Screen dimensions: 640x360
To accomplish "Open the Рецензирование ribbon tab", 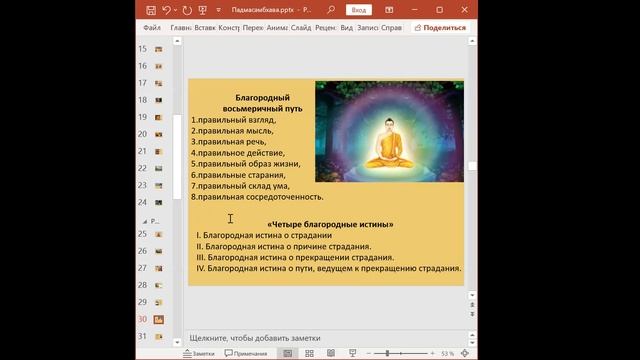I will (325, 28).
